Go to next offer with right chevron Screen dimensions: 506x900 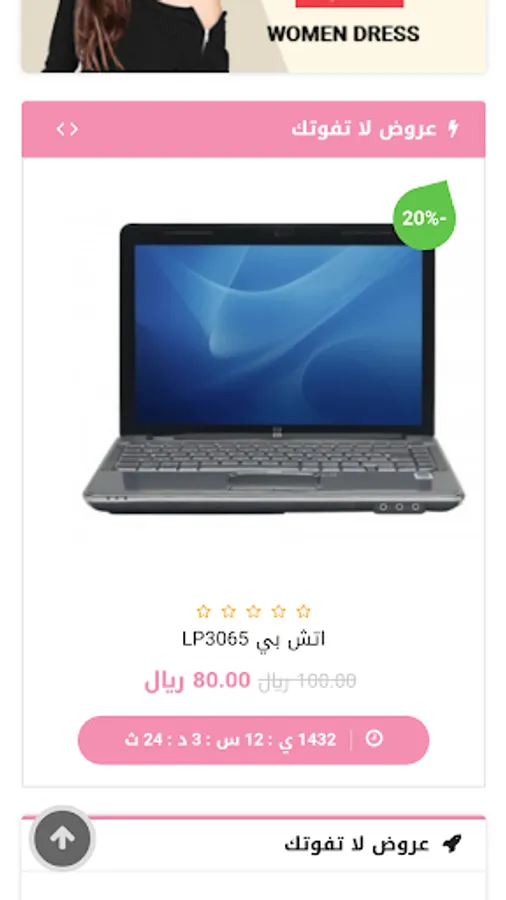74,130
